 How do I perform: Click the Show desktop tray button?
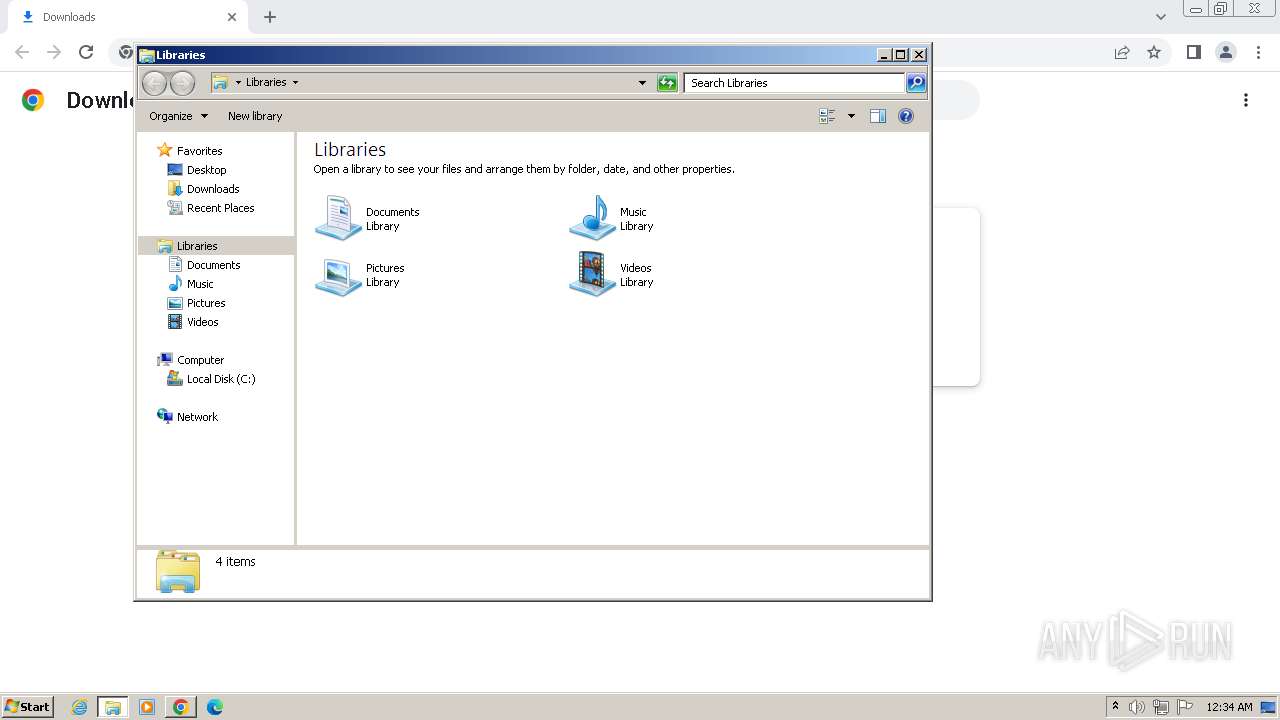point(1269,707)
